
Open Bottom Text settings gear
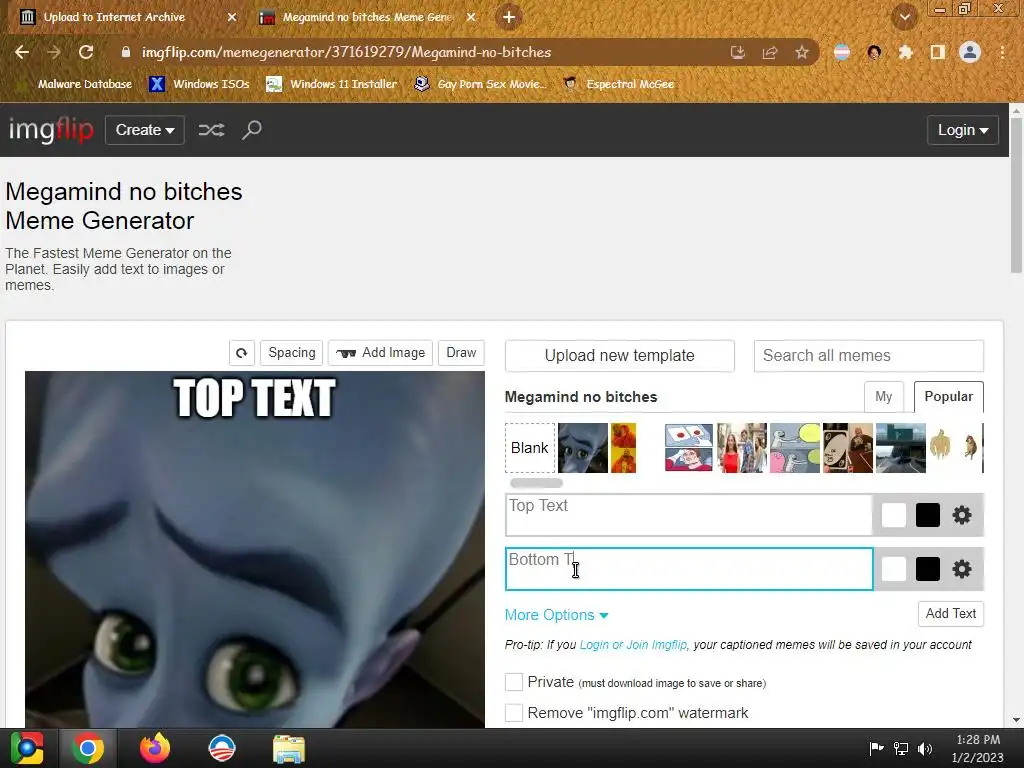click(961, 569)
